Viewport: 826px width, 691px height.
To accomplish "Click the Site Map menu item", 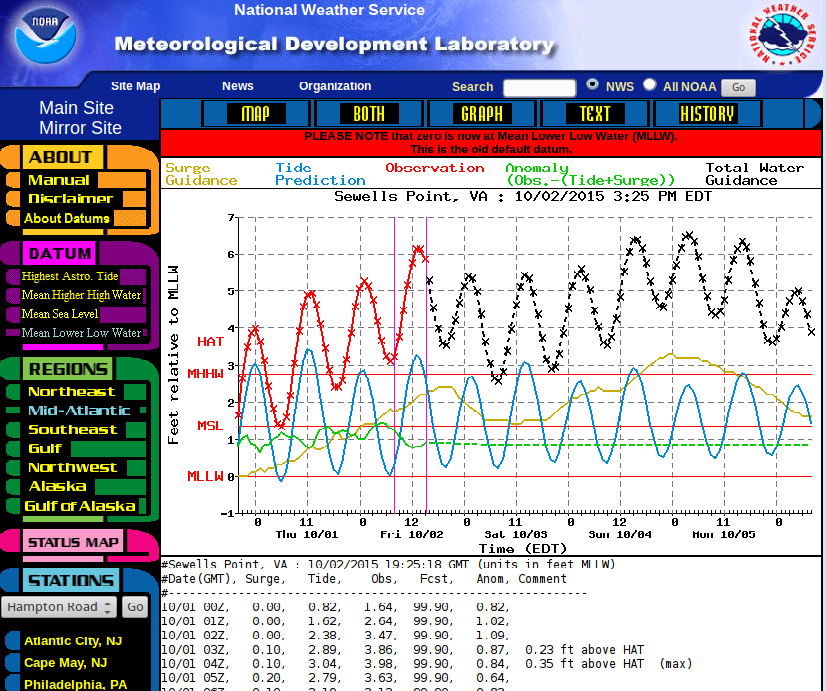I will tap(135, 86).
